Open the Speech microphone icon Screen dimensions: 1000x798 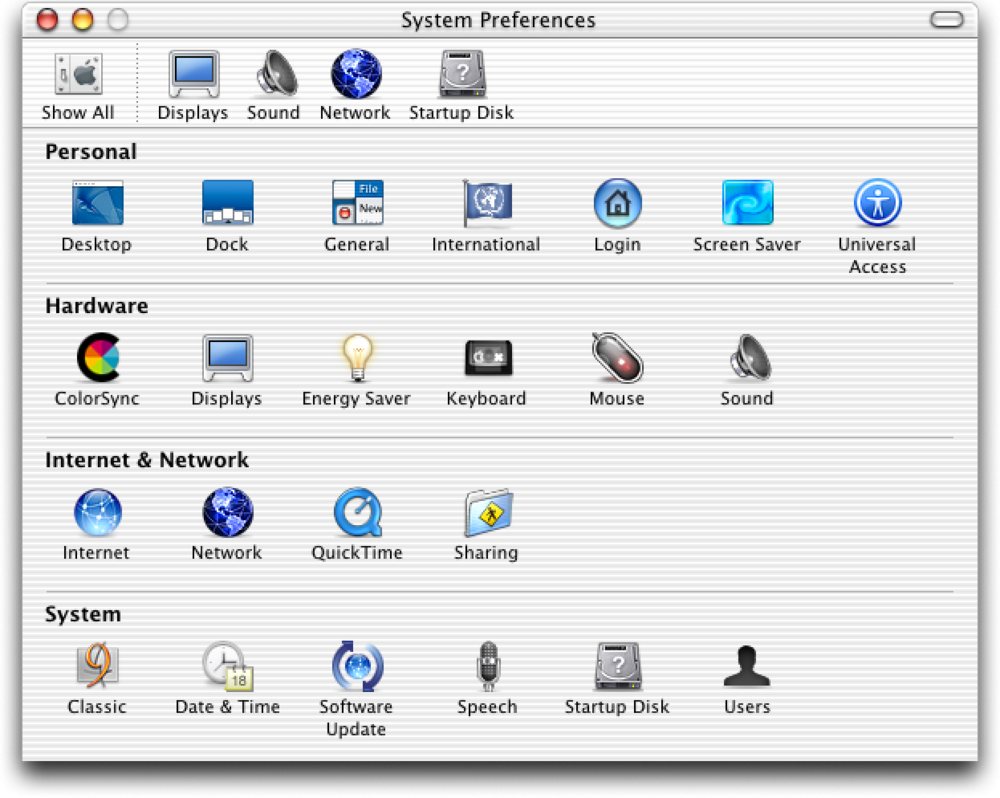coord(488,666)
